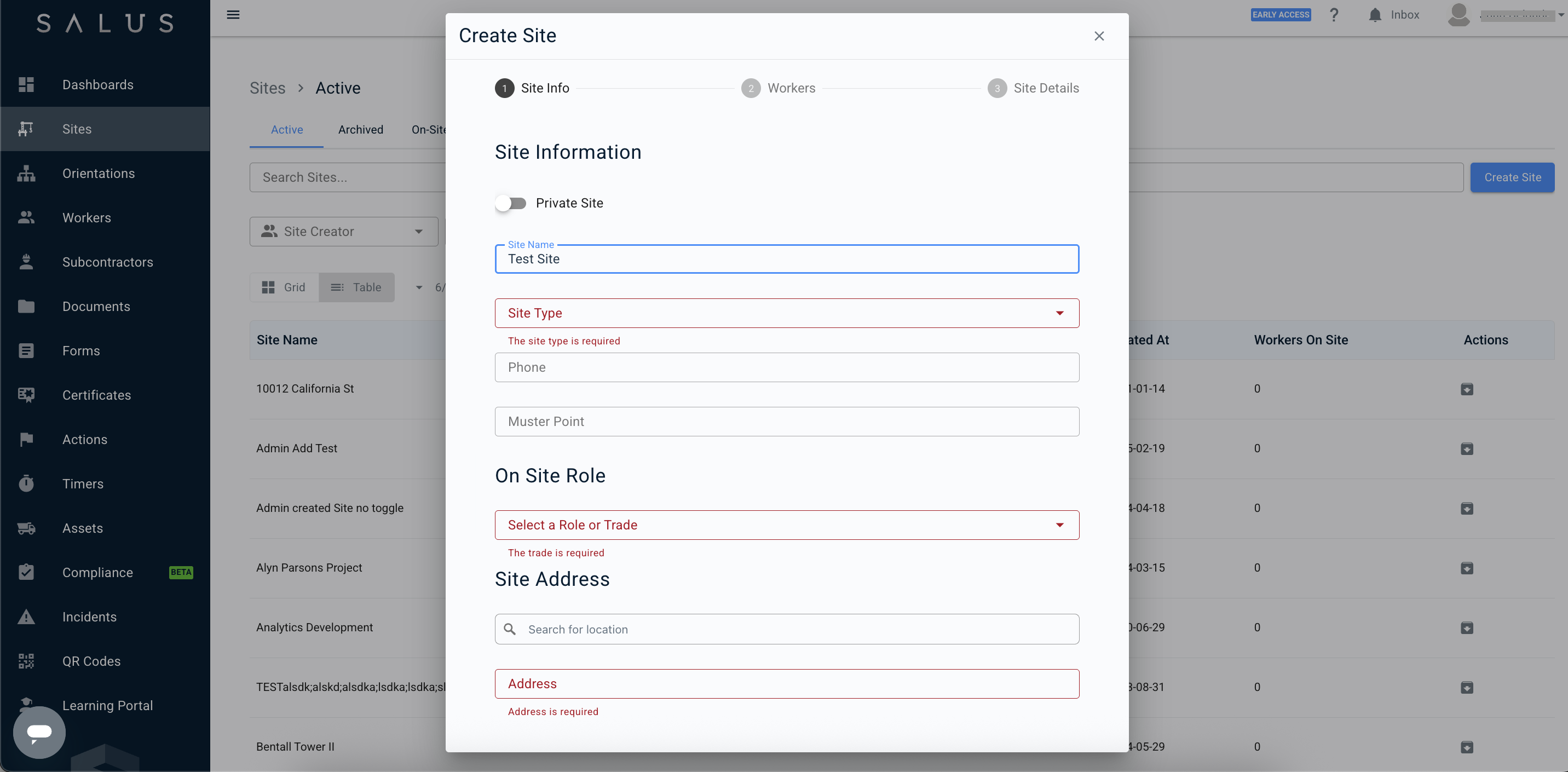Open Certificates in the sidebar
Image resolution: width=1568 pixels, height=772 pixels.
pos(97,395)
